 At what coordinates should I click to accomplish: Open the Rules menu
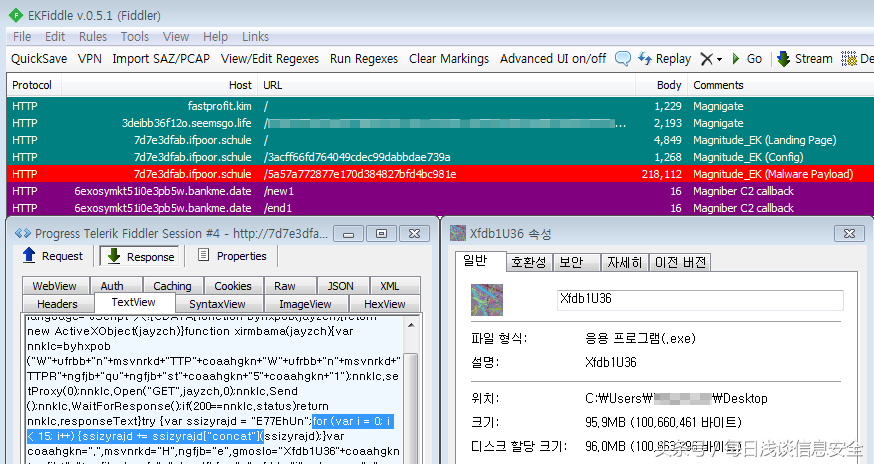93,37
